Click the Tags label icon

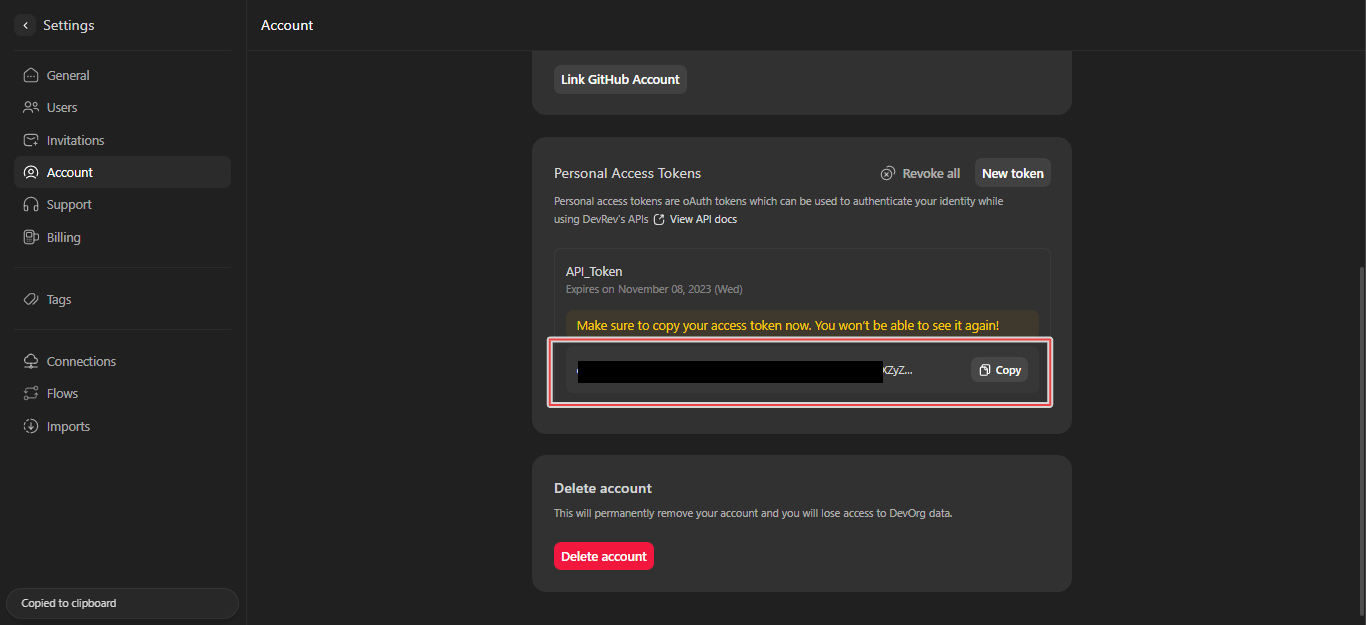point(31,300)
